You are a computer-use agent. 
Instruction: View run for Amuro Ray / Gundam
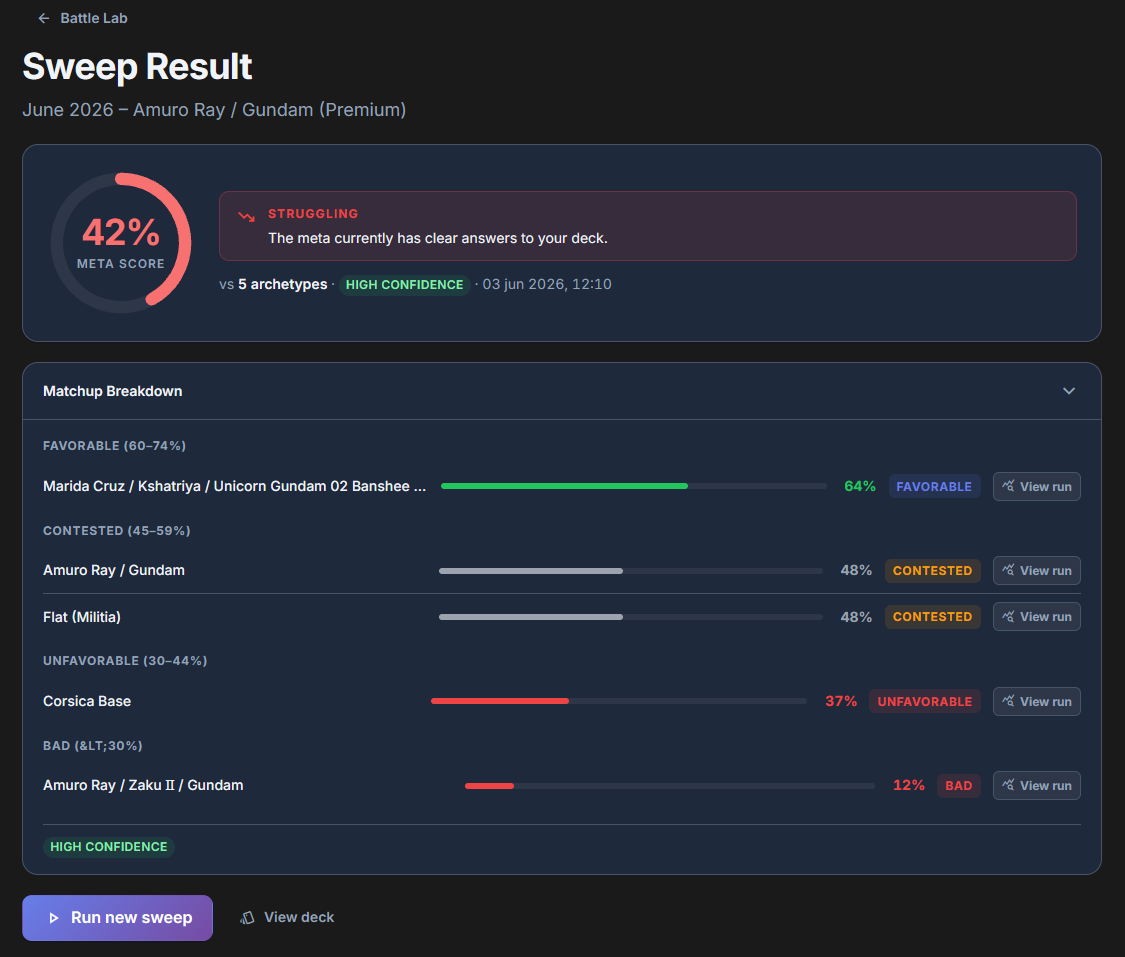[1036, 570]
